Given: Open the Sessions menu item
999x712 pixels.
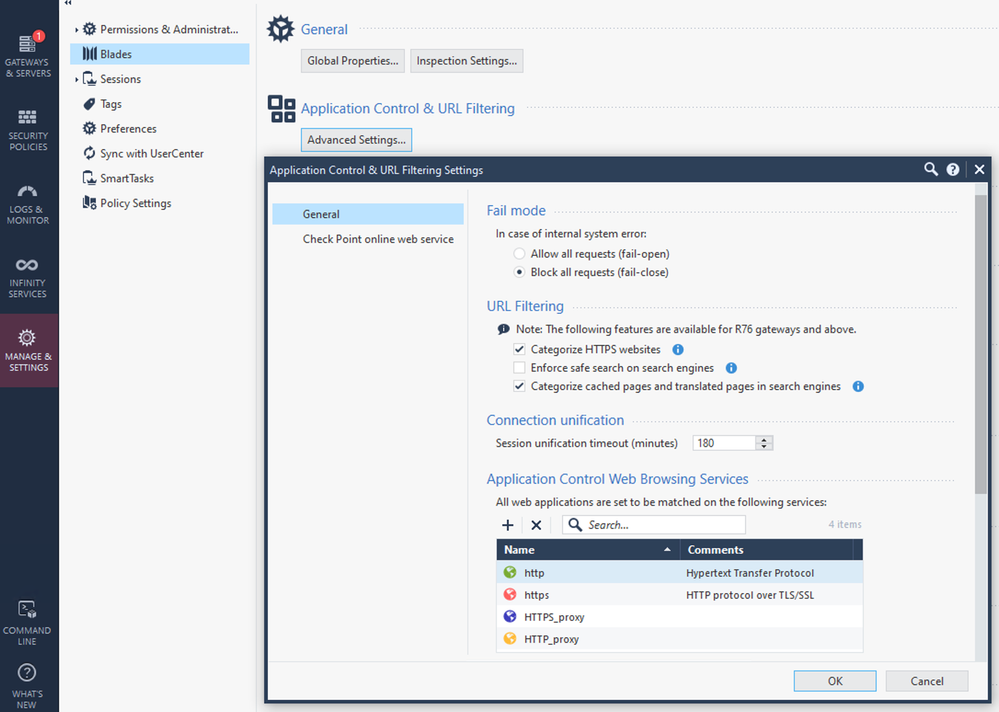Looking at the screenshot, I should pos(120,79).
